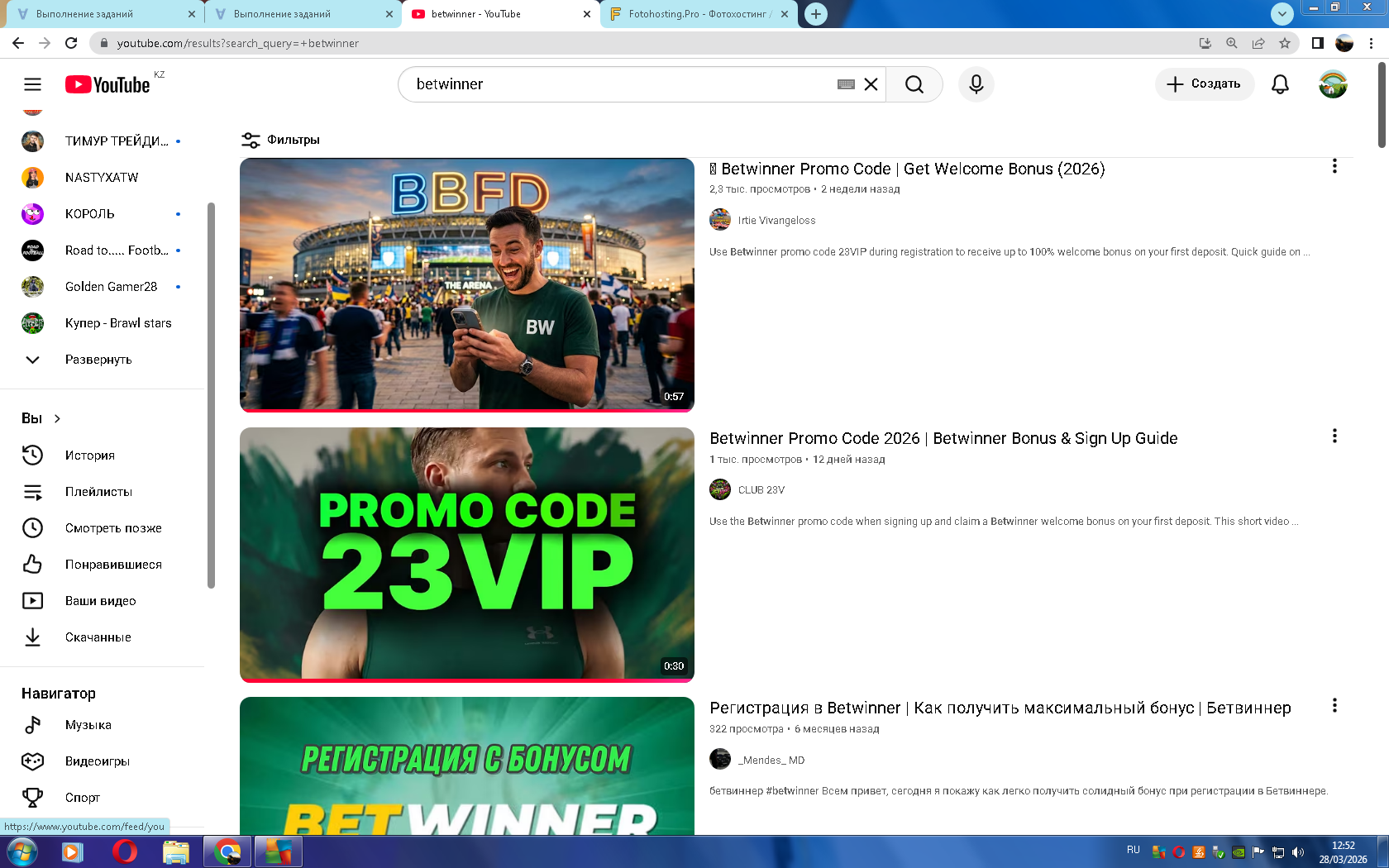Open Windows Explorer from taskbar
Viewport: 1389px width, 868px height.
click(176, 851)
